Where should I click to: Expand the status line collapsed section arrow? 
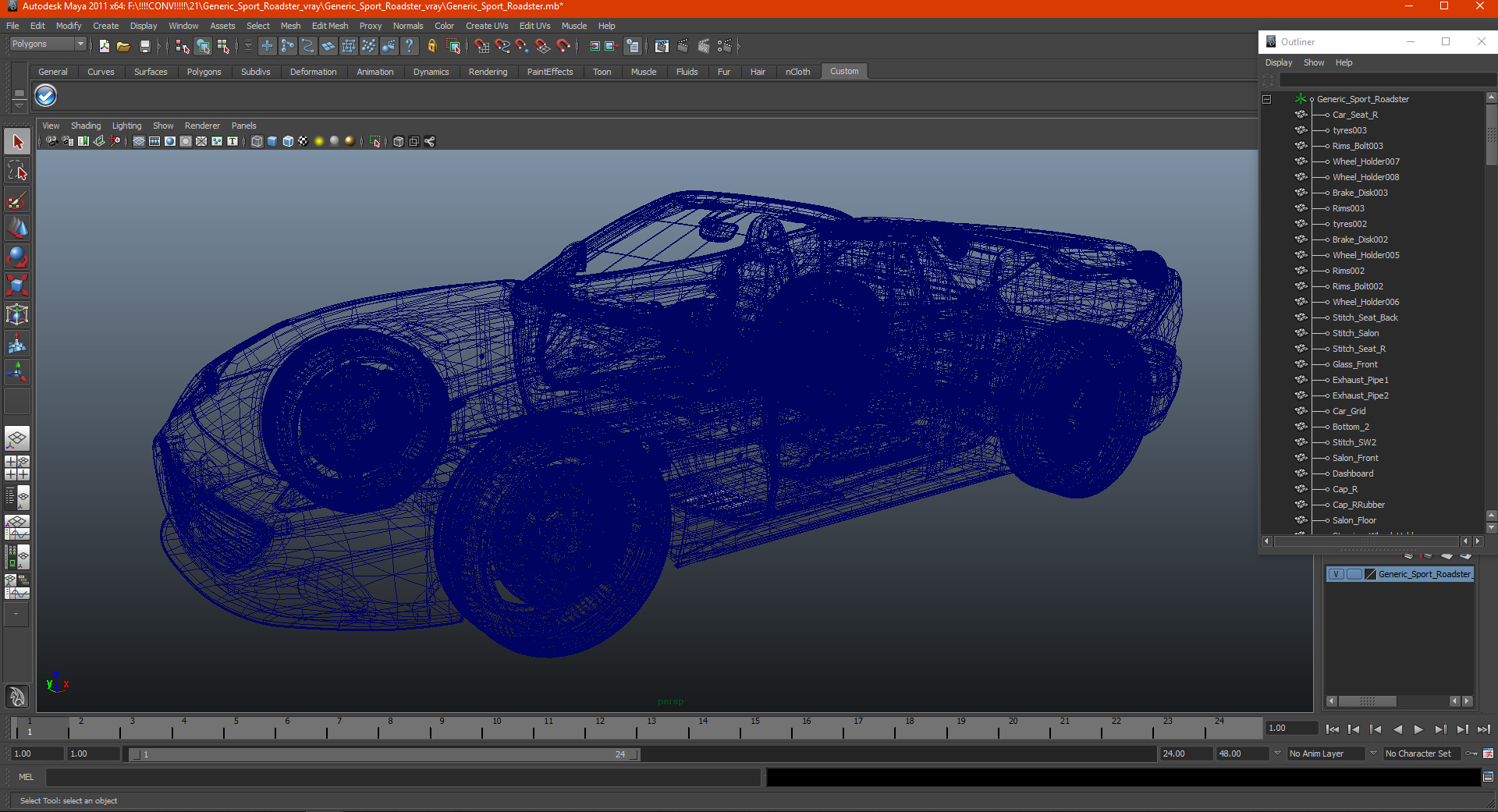pyautogui.click(x=248, y=47)
